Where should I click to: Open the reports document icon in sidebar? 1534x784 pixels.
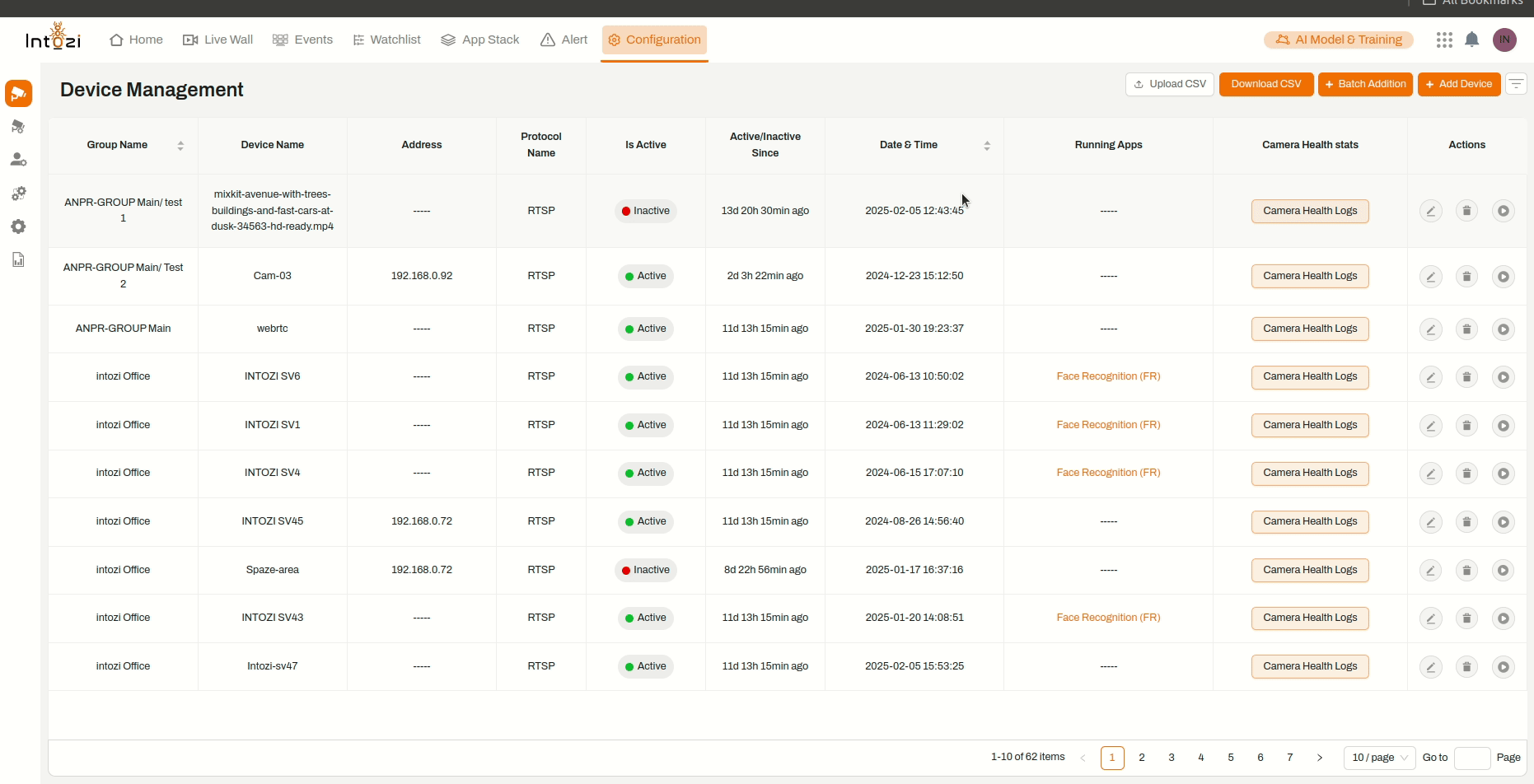point(18,259)
